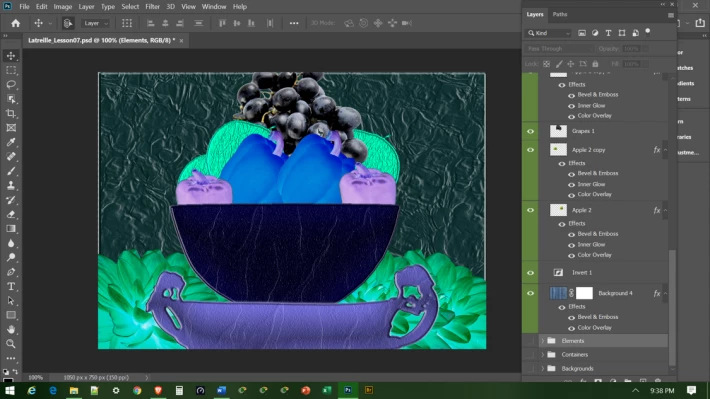The height and width of the screenshot is (399, 710).
Task: Open Windows Start menu
Action: [x=10, y=390]
